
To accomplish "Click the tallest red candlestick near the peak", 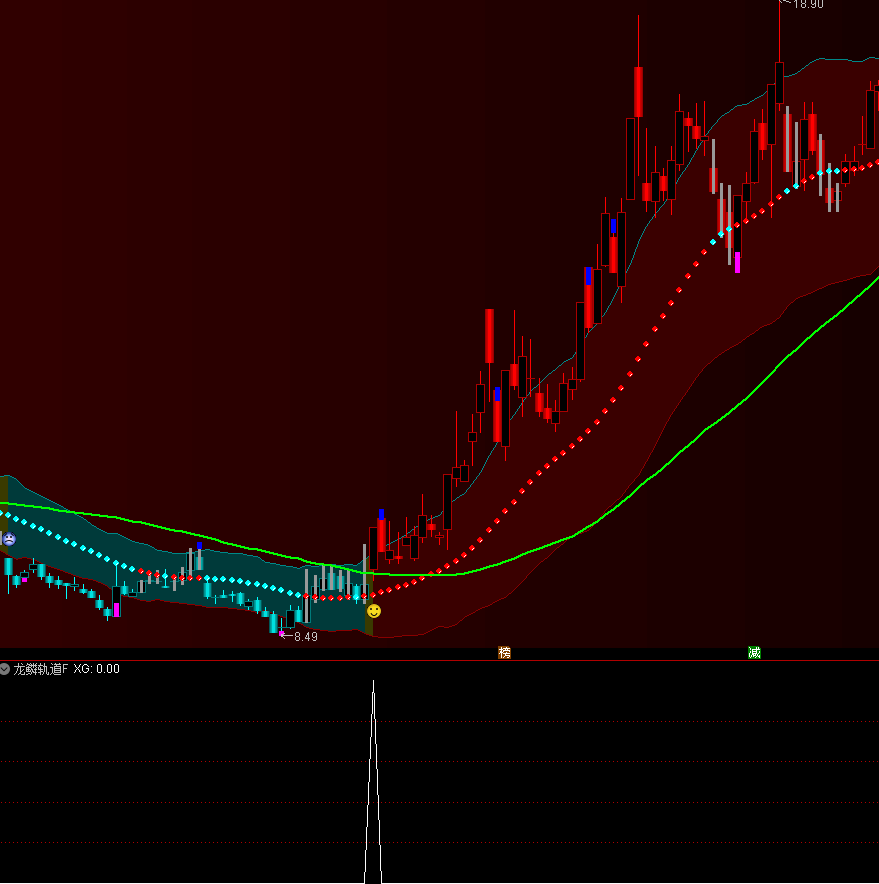I will (x=637, y=93).
